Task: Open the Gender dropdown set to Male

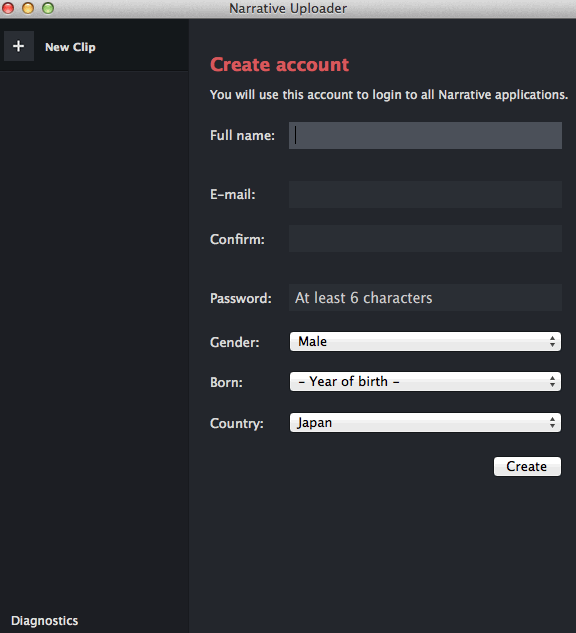Action: coord(425,342)
